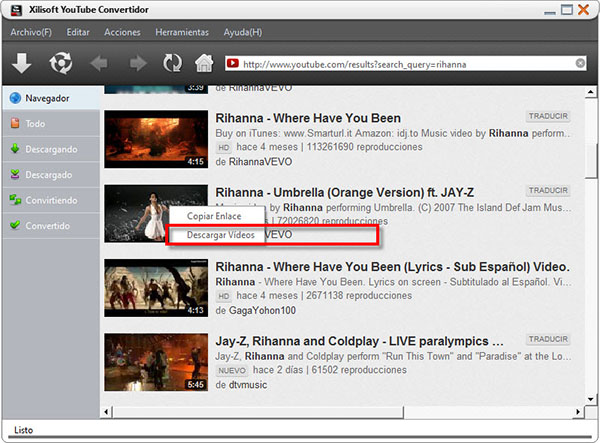Click the 5:45 paralympics video thumbnail
This screenshot has height=443, width=600.
point(156,362)
